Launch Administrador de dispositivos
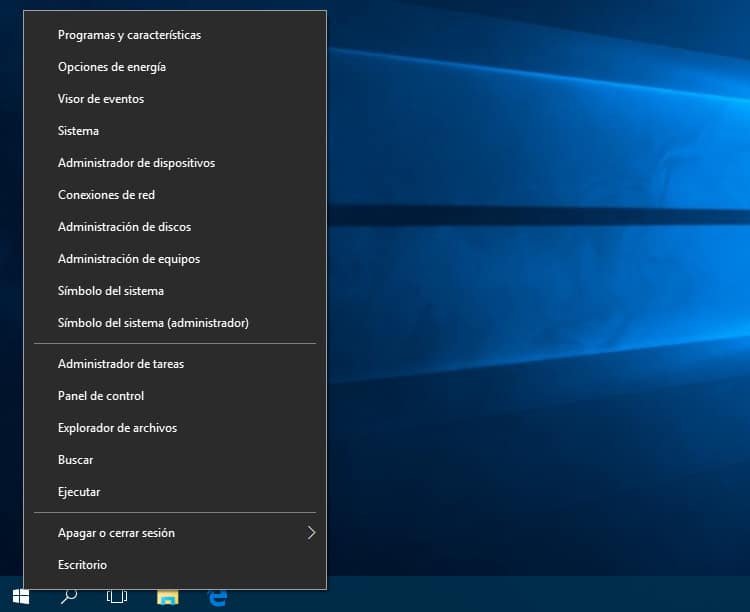Viewport: 750px width, 612px height. pyautogui.click(x=175, y=163)
